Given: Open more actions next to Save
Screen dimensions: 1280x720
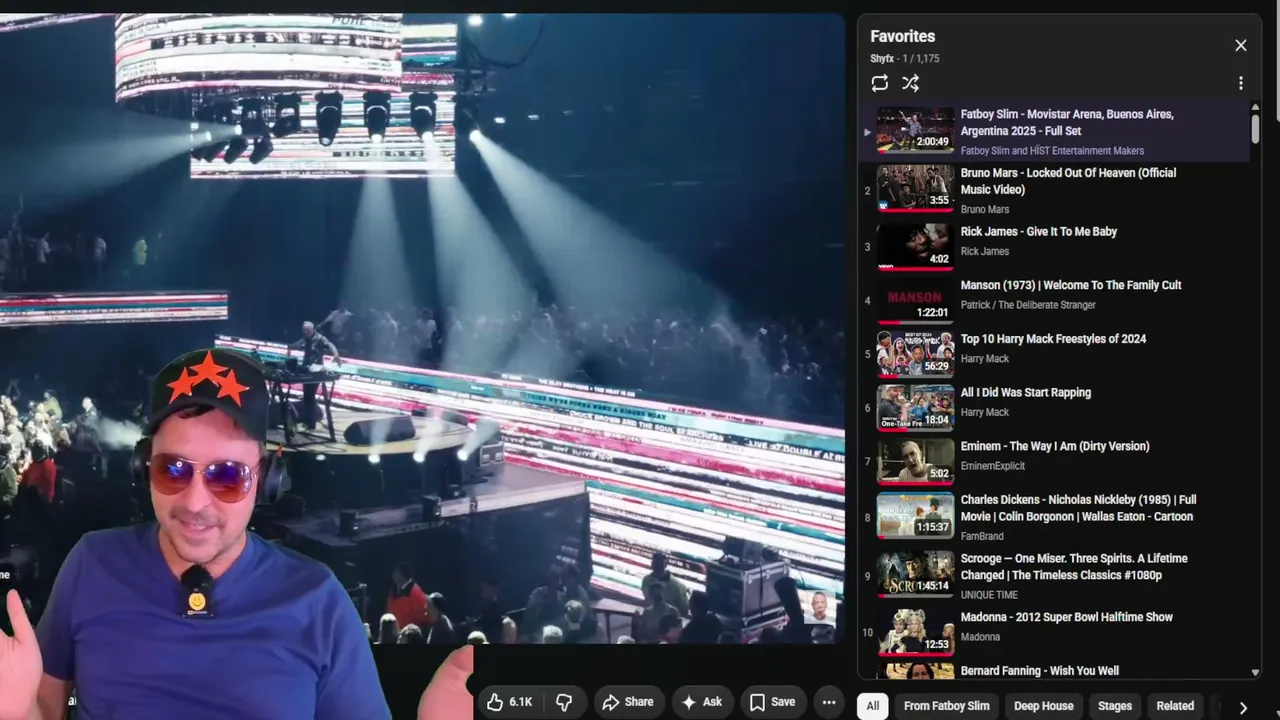Looking at the screenshot, I should click(x=829, y=702).
